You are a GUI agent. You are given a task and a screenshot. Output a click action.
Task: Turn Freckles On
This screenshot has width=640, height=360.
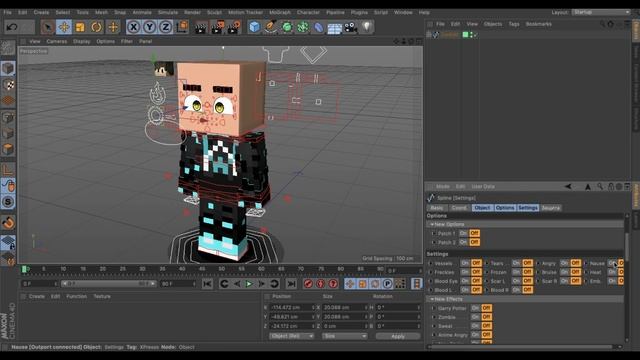coord(465,272)
